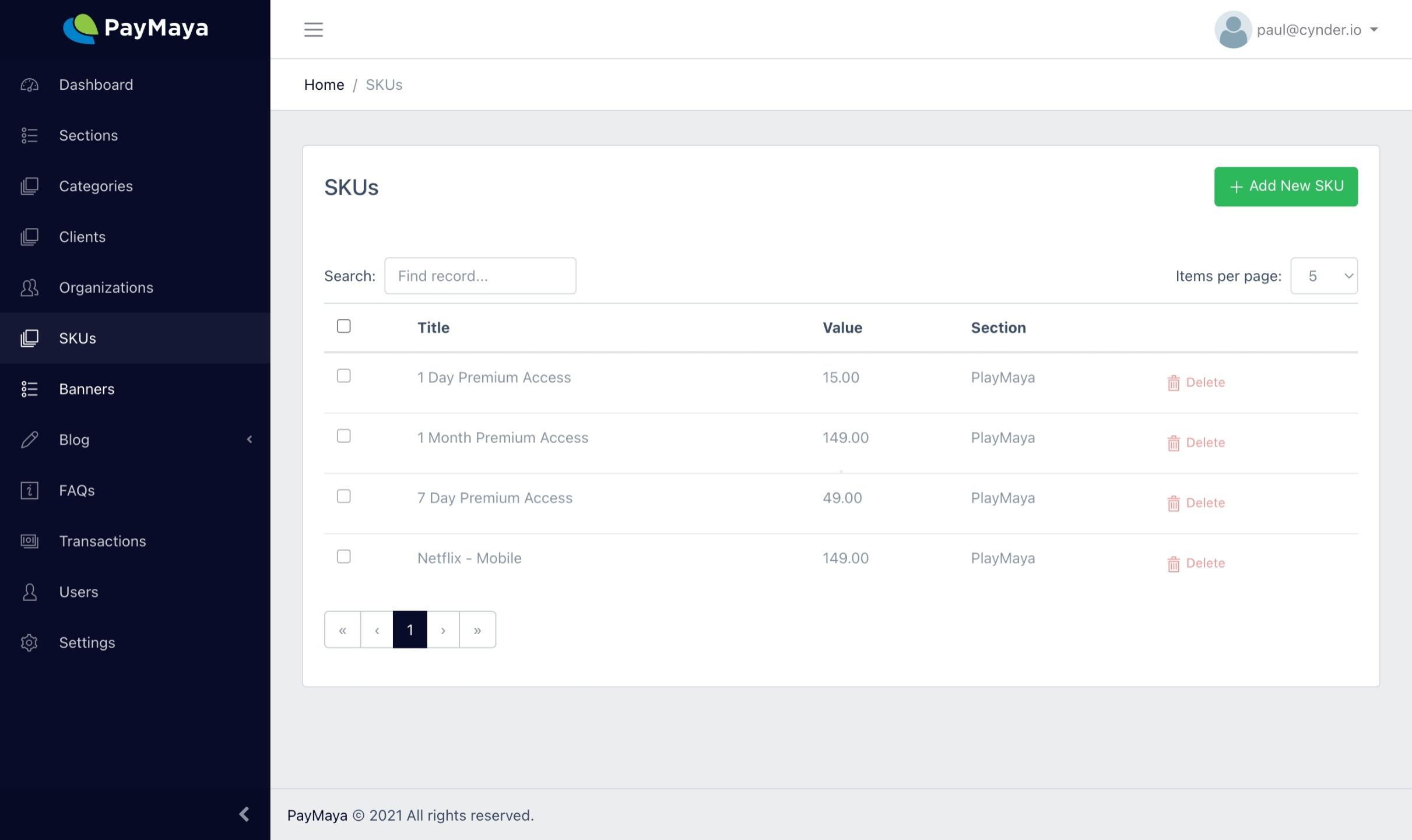Click the Users person icon
Screen dimensions: 1412x840
coord(29,592)
